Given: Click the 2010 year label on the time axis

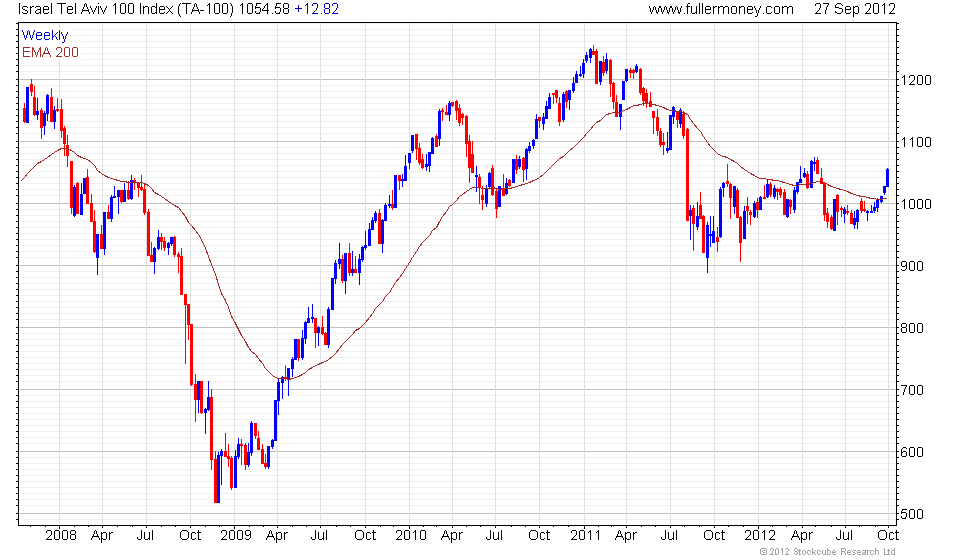Looking at the screenshot, I should tap(411, 535).
